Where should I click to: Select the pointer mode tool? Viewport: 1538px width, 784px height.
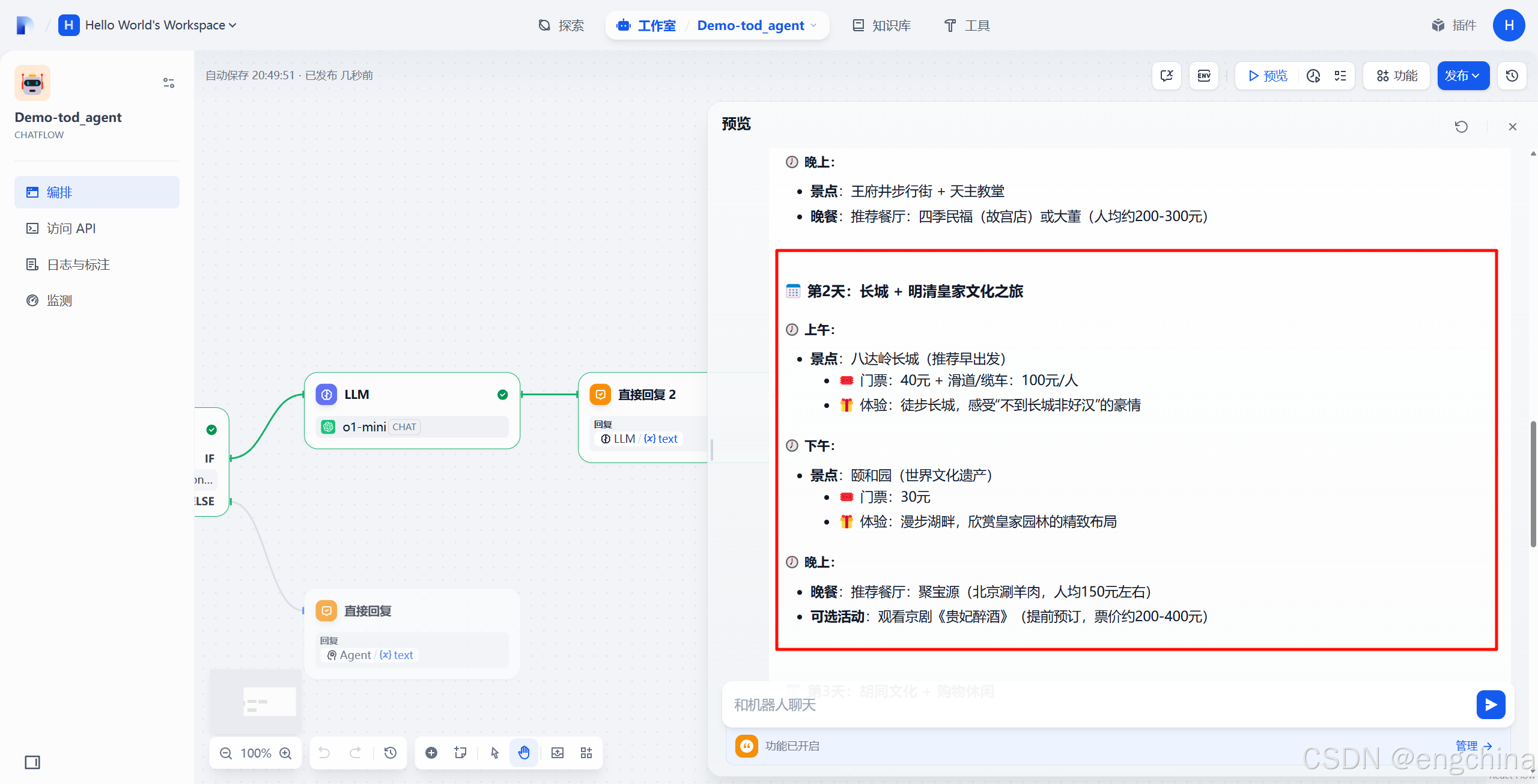[494, 753]
